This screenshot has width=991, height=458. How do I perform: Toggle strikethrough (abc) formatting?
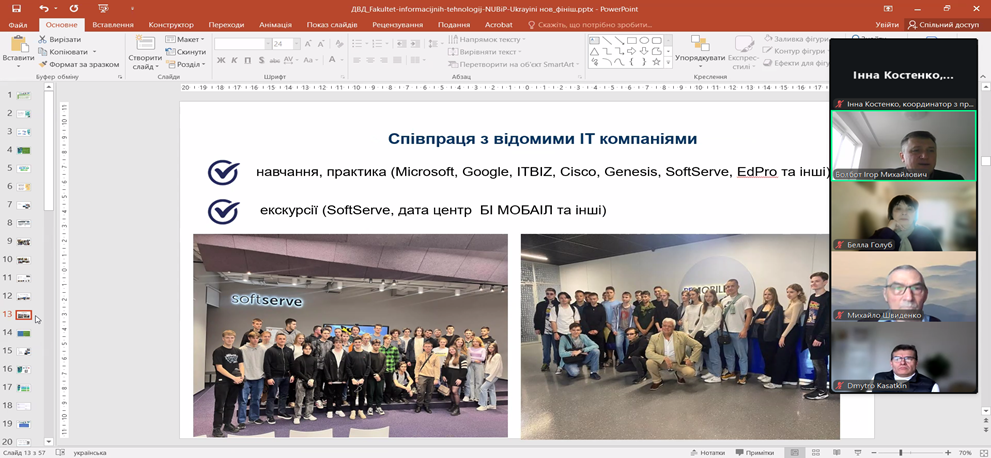pyautogui.click(x=274, y=61)
